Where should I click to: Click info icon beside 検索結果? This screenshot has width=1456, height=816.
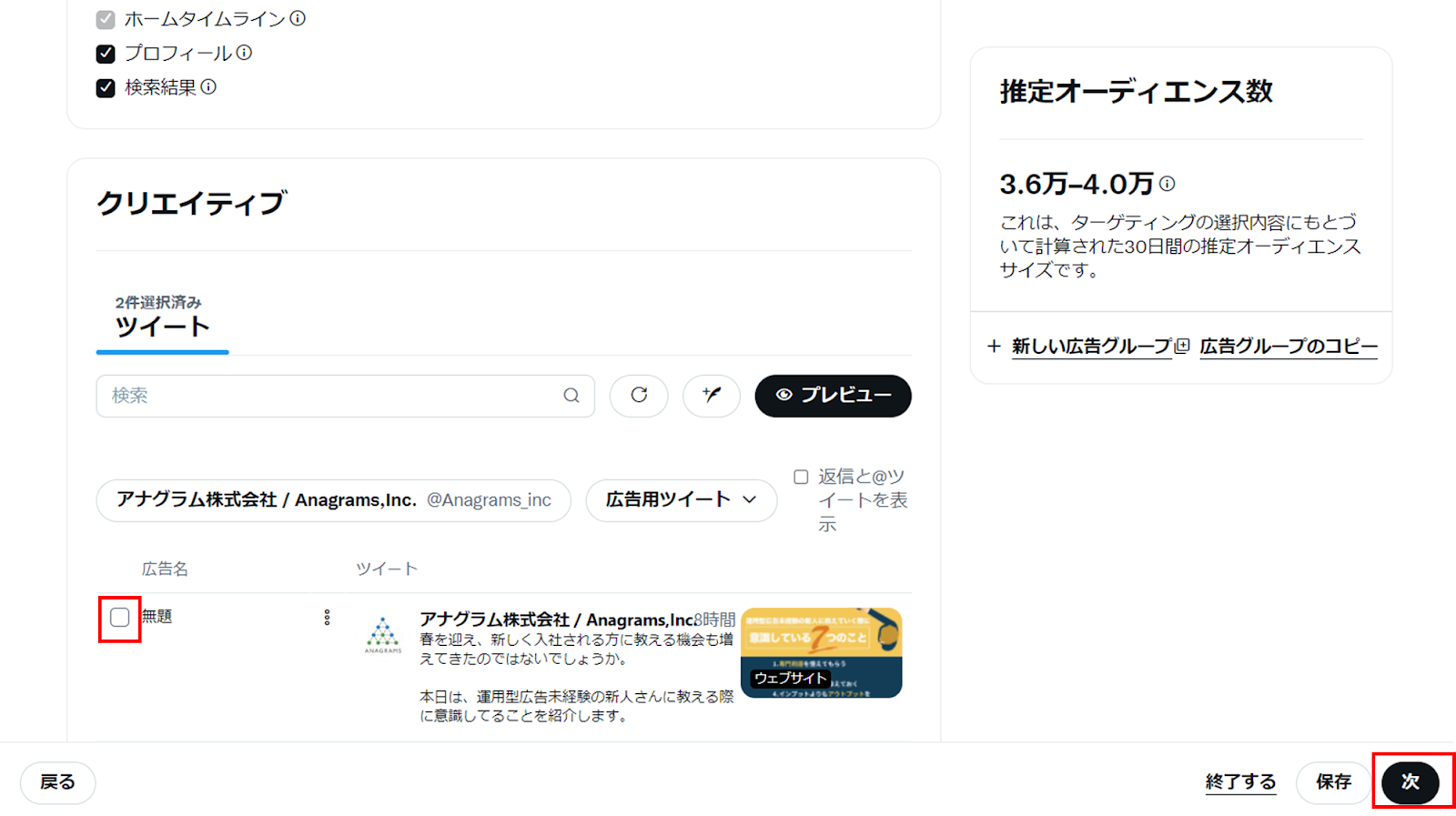(x=208, y=87)
